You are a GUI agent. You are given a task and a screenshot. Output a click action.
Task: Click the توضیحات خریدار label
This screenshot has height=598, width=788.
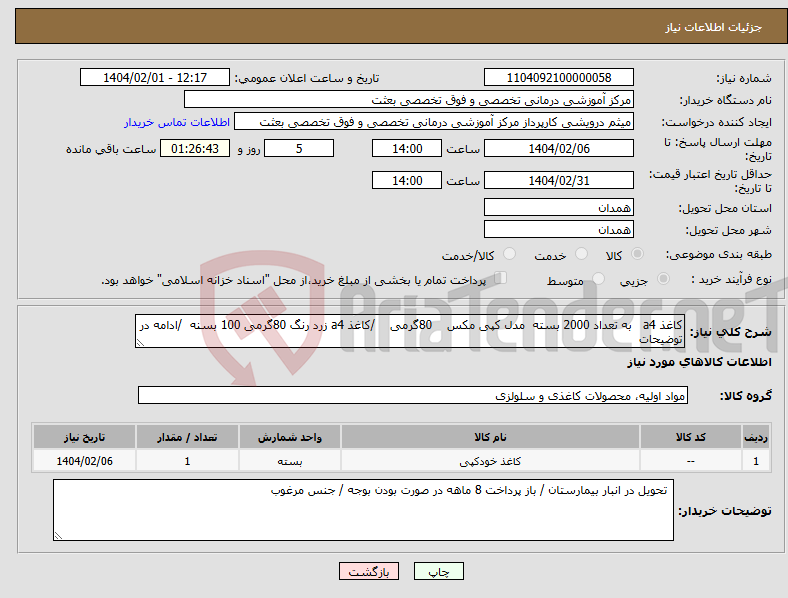(725, 511)
